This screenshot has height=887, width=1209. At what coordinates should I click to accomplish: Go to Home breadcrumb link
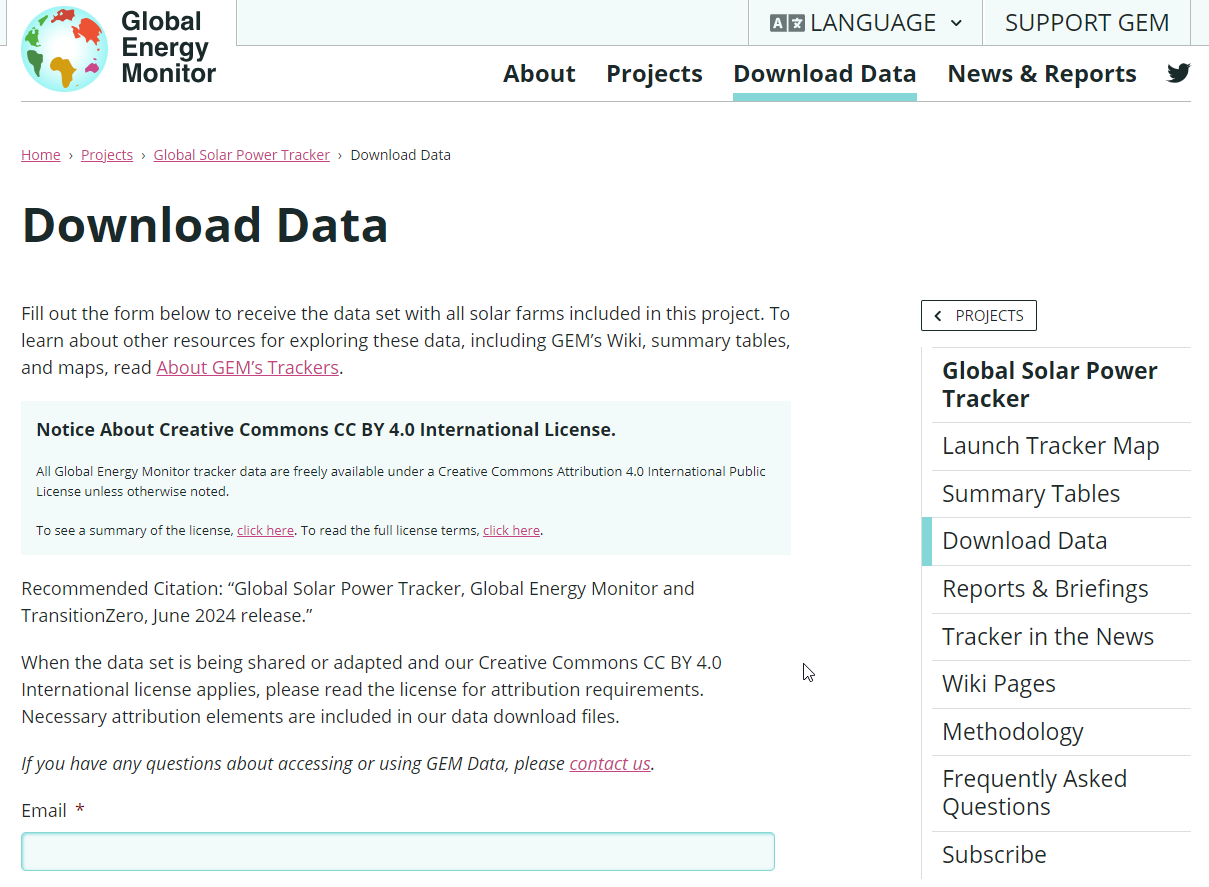tap(41, 155)
